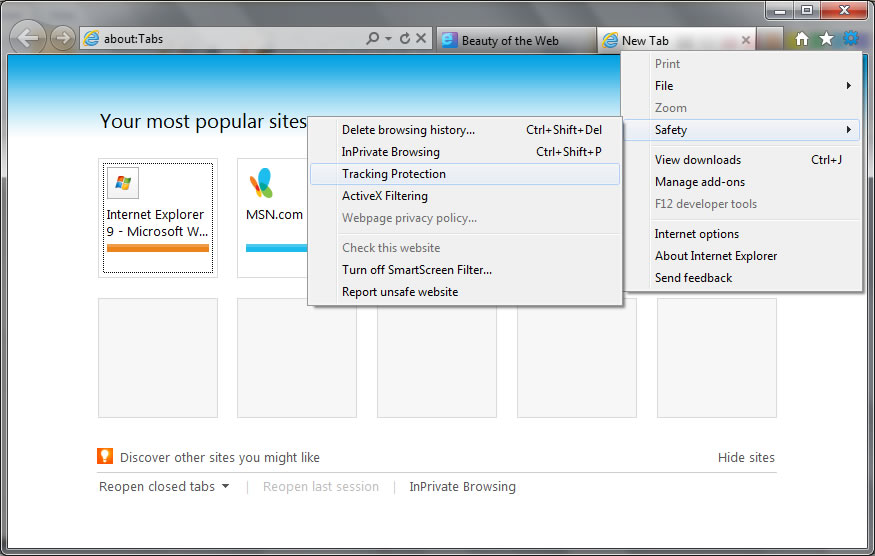Click the Search magnifier in address bar
This screenshot has width=875, height=556.
pos(372,38)
